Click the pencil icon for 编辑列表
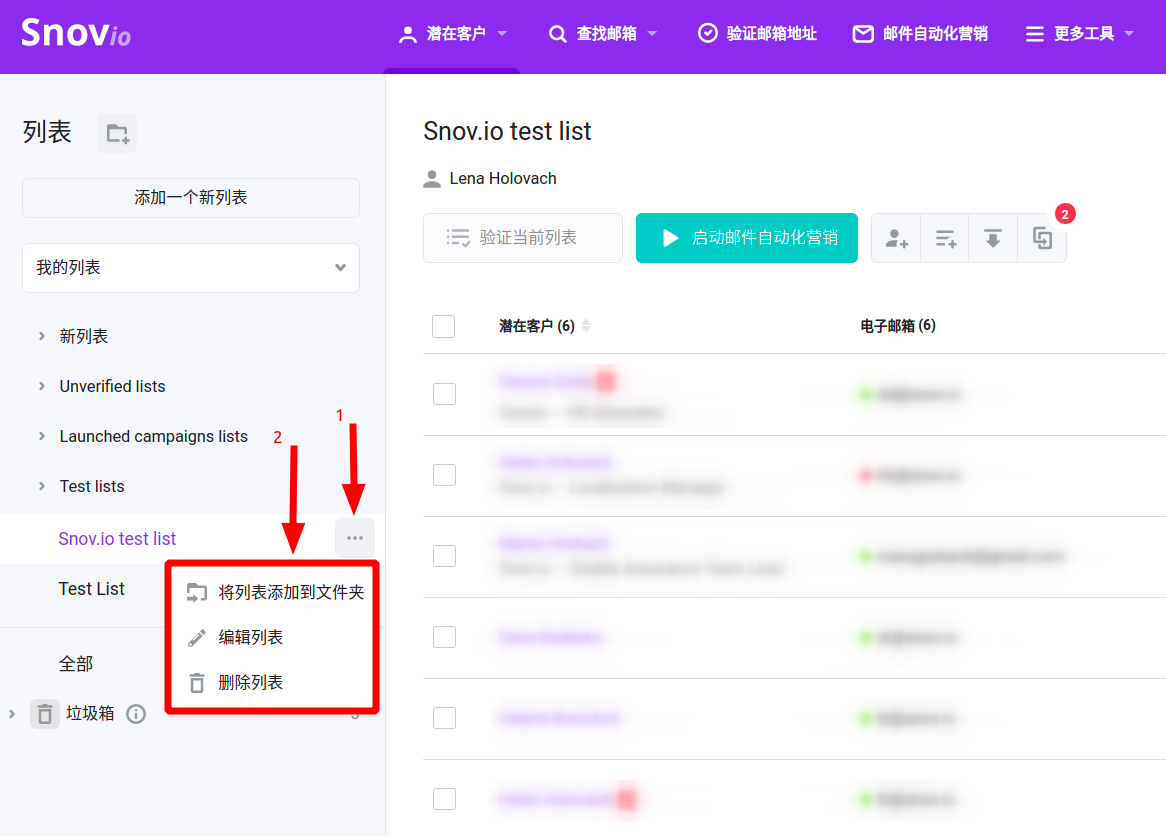This screenshot has width=1166, height=836. pyautogui.click(x=196, y=638)
